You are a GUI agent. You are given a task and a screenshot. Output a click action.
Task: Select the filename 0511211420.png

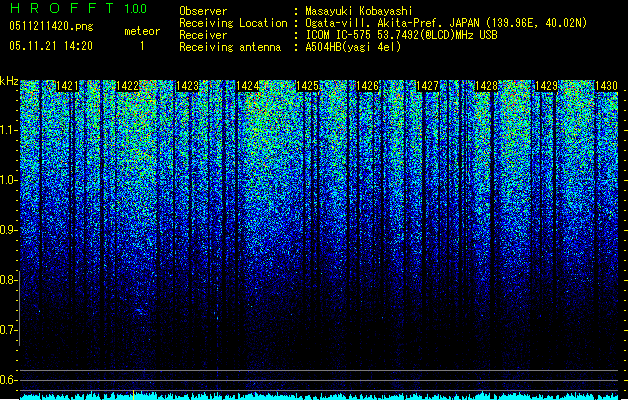click(x=51, y=26)
